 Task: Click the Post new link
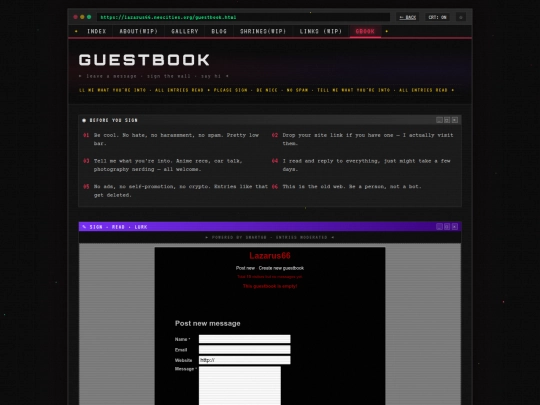coord(245,268)
